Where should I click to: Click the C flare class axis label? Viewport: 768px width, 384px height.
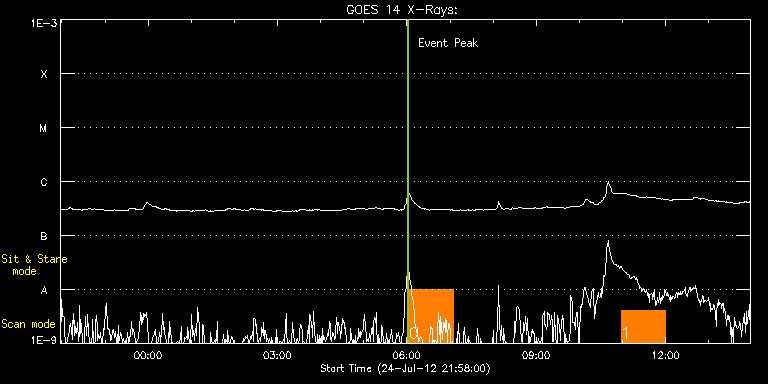[44, 182]
